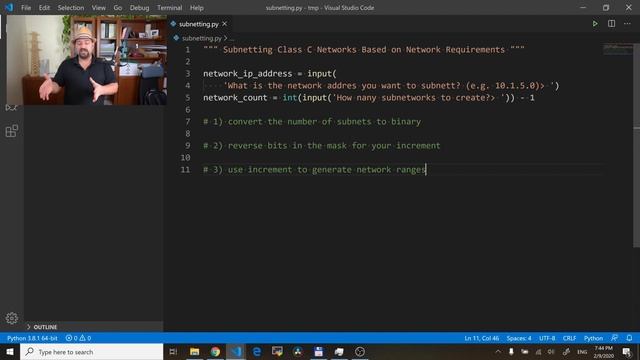The image size is (640, 360).
Task: Open the Windows Action Center icon
Action: pyautogui.click(x=627, y=352)
